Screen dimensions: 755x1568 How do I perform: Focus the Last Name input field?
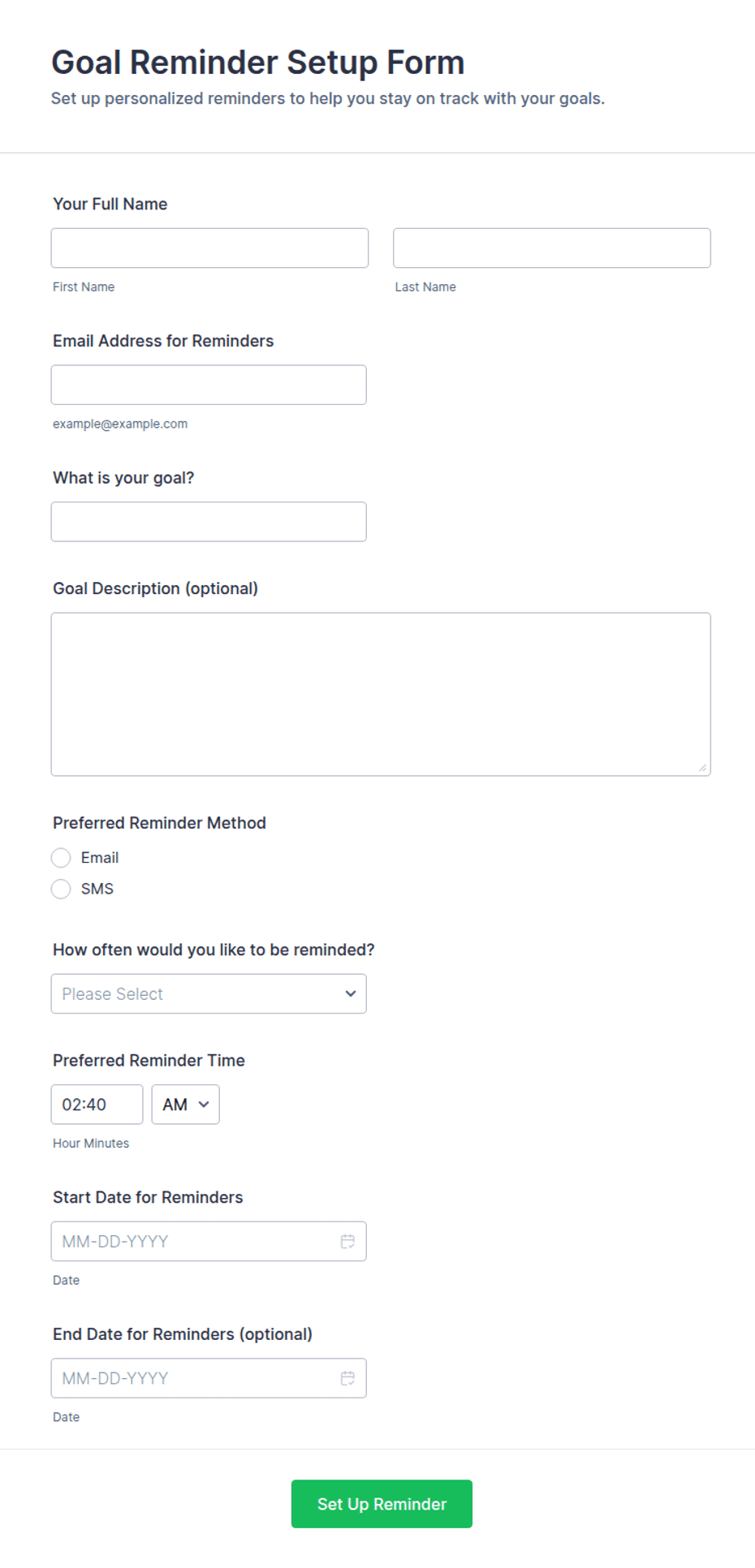point(552,248)
